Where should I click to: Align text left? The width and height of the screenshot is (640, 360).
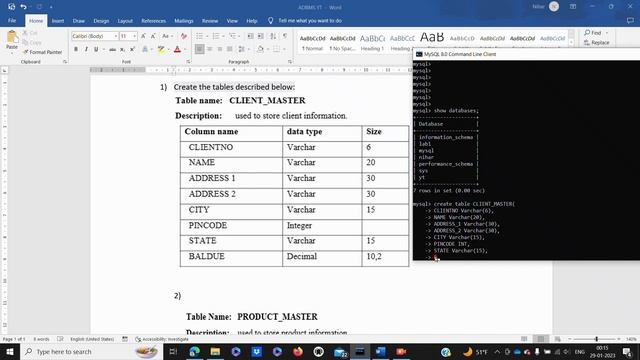199,49
